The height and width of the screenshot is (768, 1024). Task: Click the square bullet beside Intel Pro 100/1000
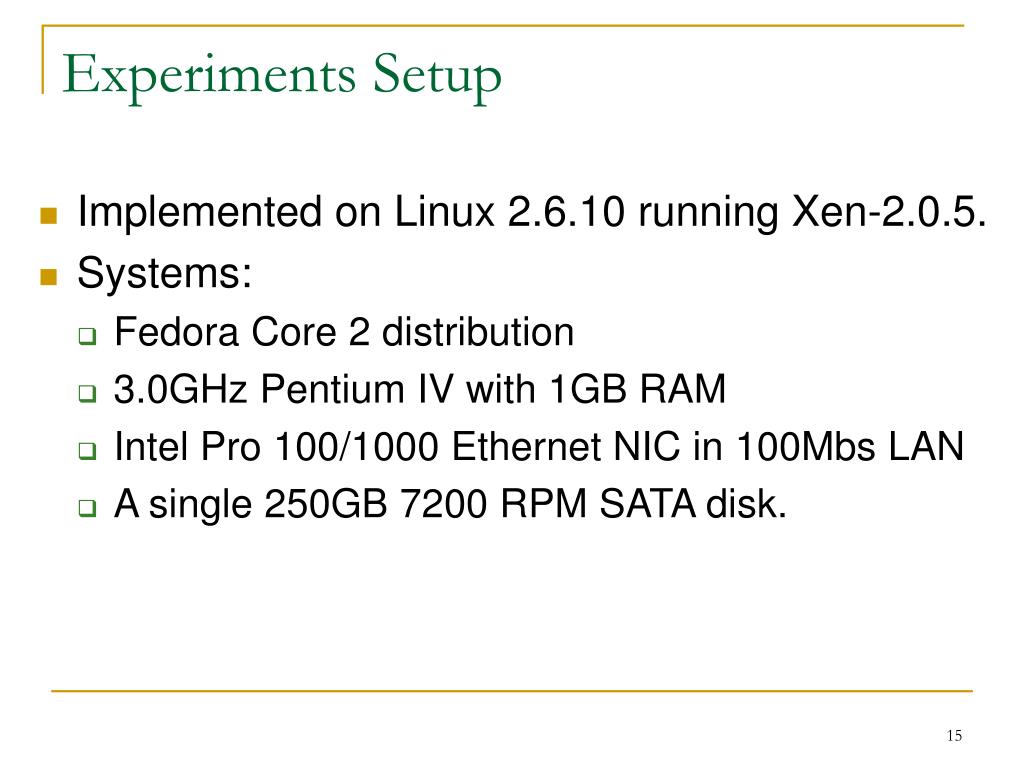88,451
